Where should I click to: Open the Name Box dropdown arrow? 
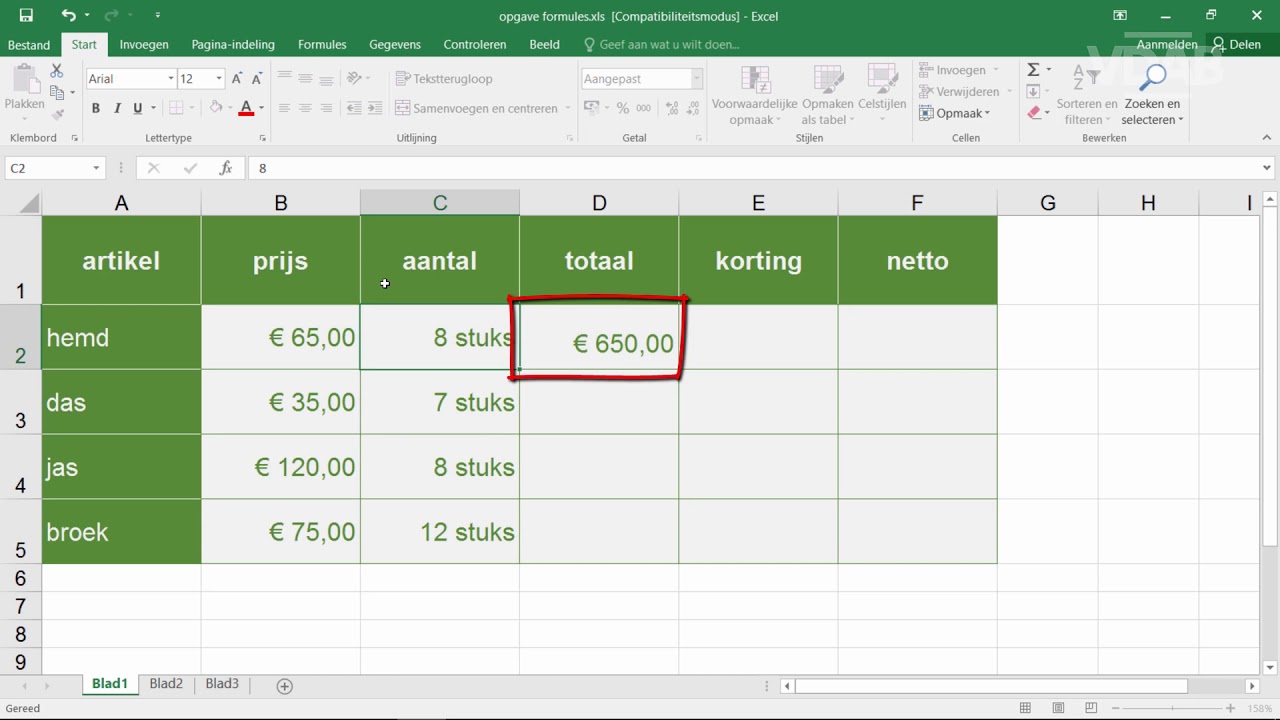pyautogui.click(x=96, y=168)
